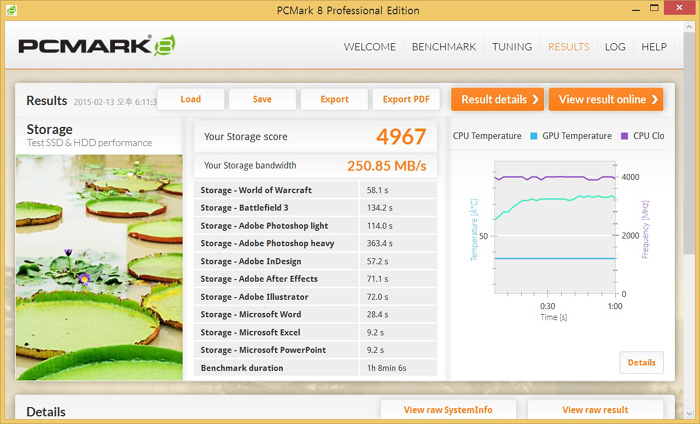Open the HELP tab
Image resolution: width=700 pixels, height=424 pixels.
[x=654, y=47]
